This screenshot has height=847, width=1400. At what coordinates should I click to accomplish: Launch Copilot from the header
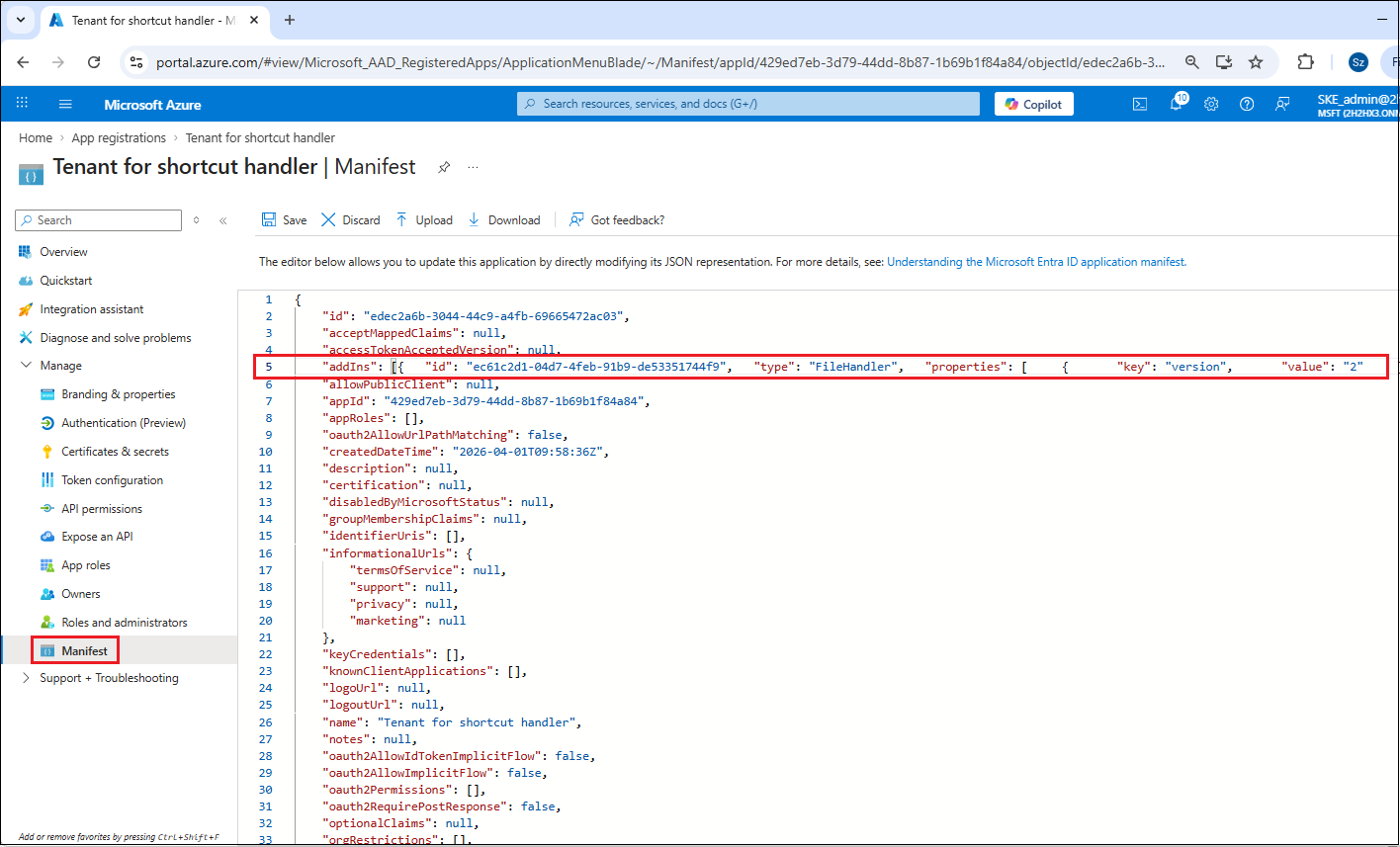tap(1033, 104)
